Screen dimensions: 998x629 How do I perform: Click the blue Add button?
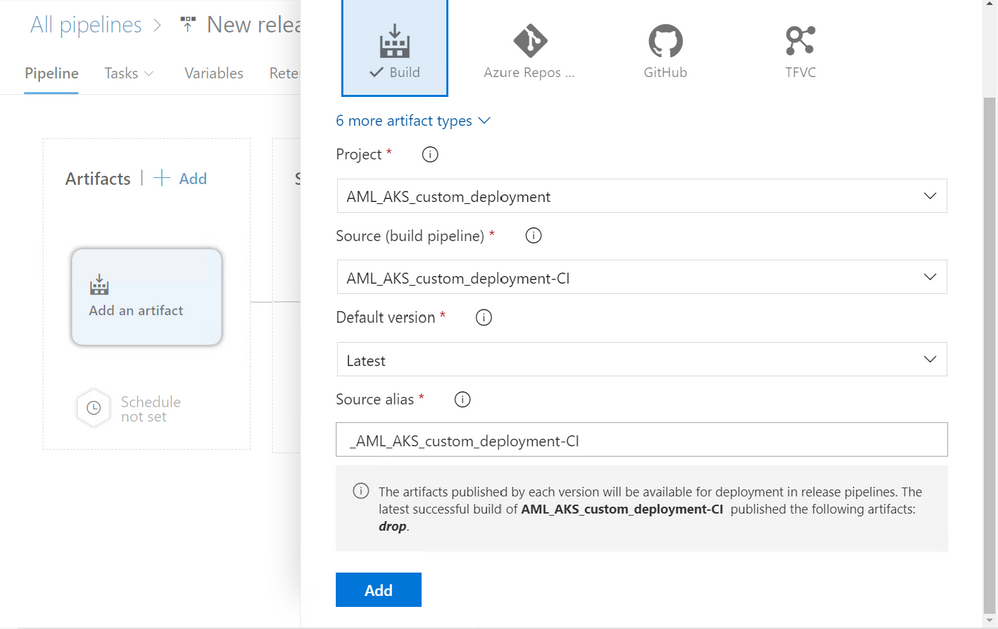point(379,590)
